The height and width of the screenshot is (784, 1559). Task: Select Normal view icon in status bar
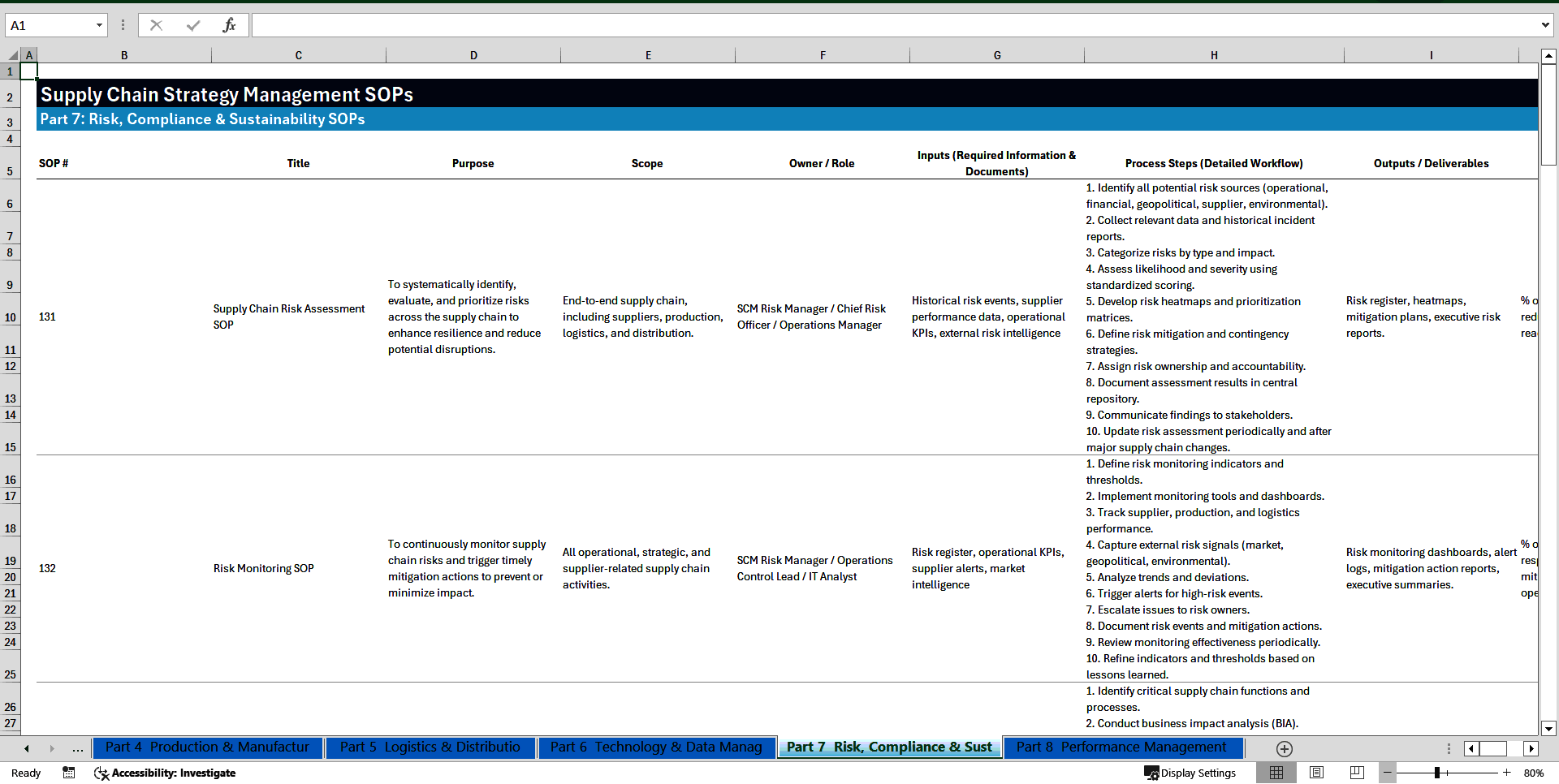click(x=1275, y=773)
